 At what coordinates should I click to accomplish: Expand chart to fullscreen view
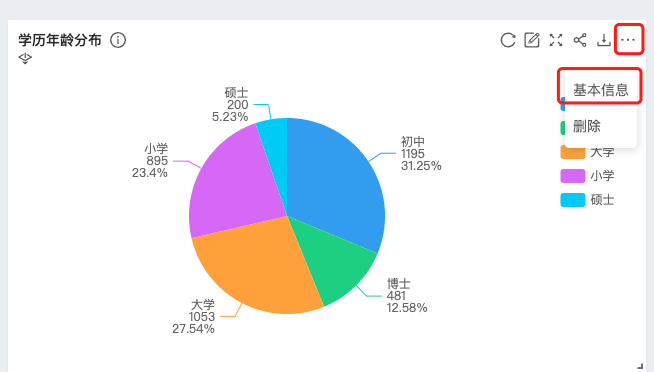556,40
